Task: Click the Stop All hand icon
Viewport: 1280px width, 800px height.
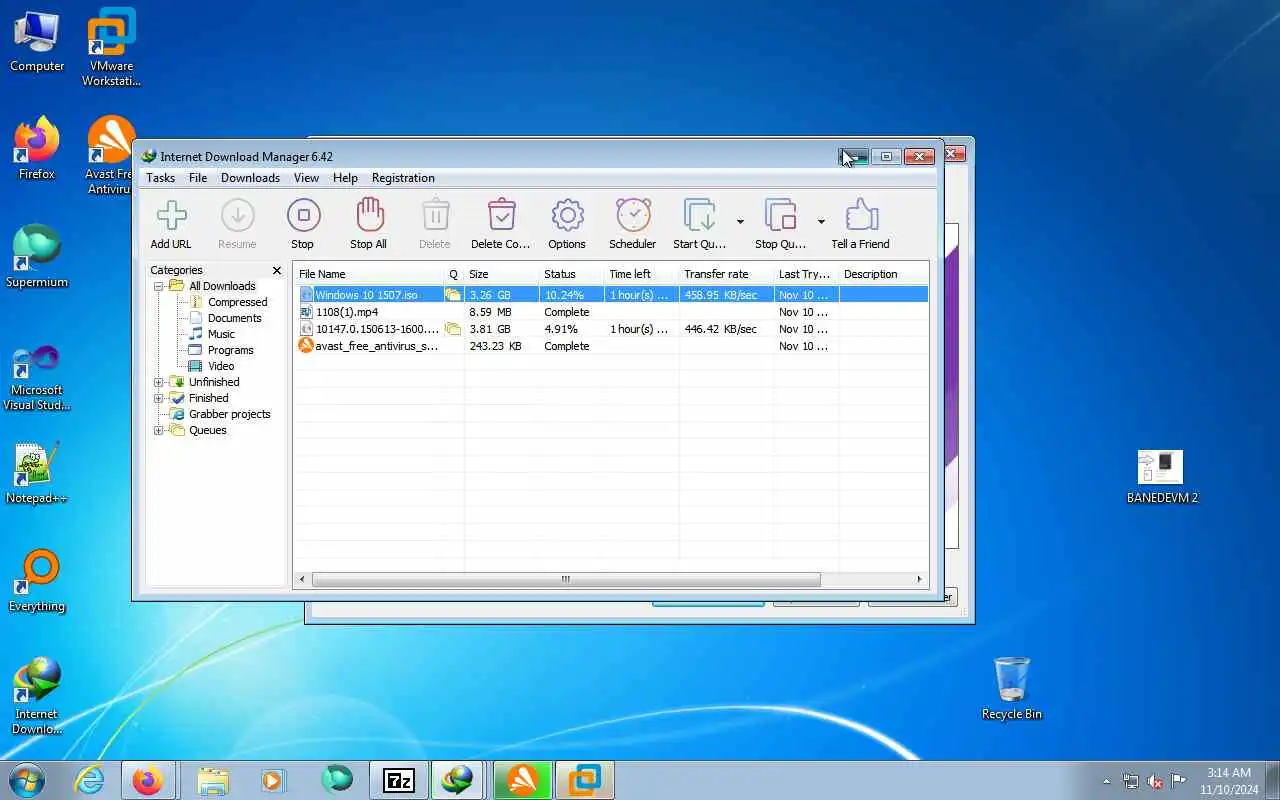Action: click(369, 223)
